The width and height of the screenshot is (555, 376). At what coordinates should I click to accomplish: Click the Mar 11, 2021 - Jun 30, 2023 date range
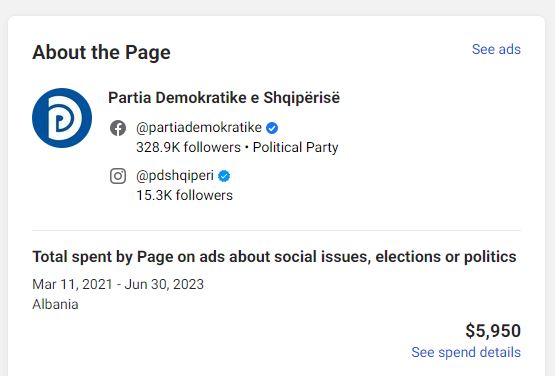tap(118, 284)
